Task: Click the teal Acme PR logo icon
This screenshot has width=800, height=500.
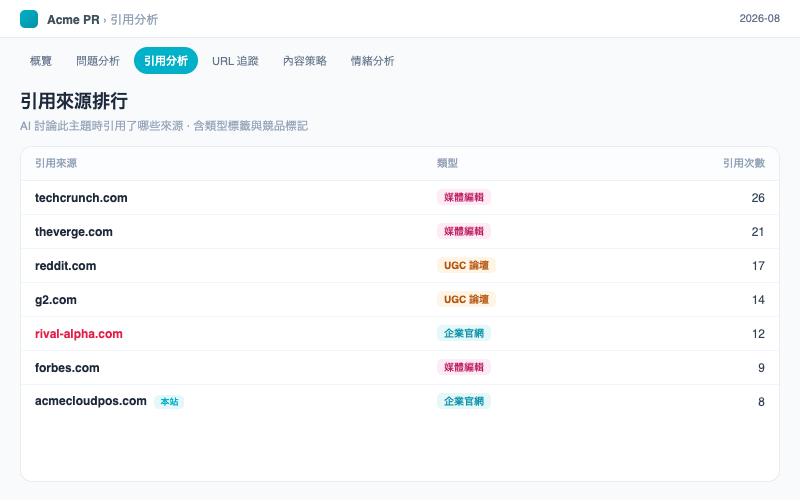Action: tap(29, 19)
